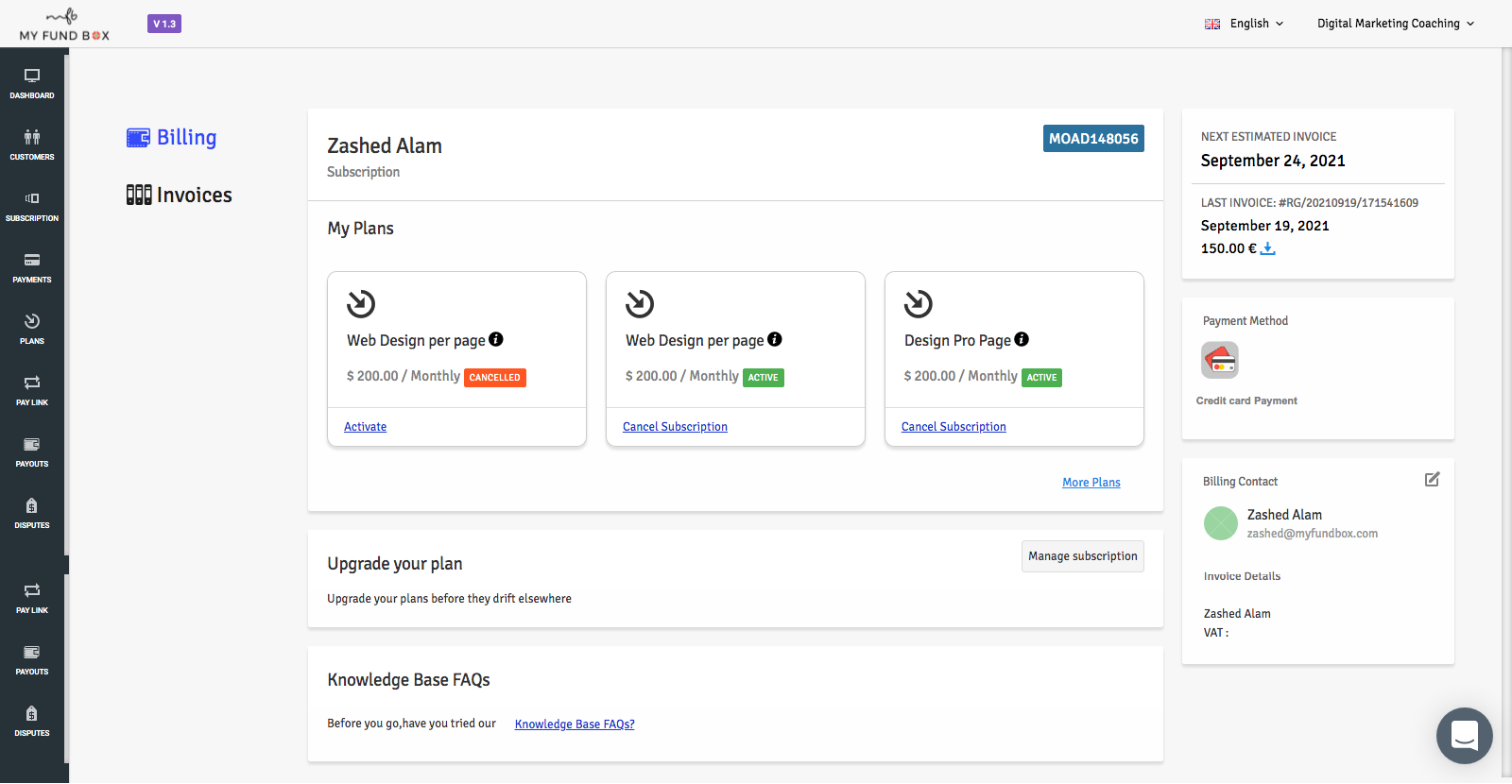Image resolution: width=1512 pixels, height=784 pixels.
Task: Open the More Plans link
Action: (x=1091, y=483)
